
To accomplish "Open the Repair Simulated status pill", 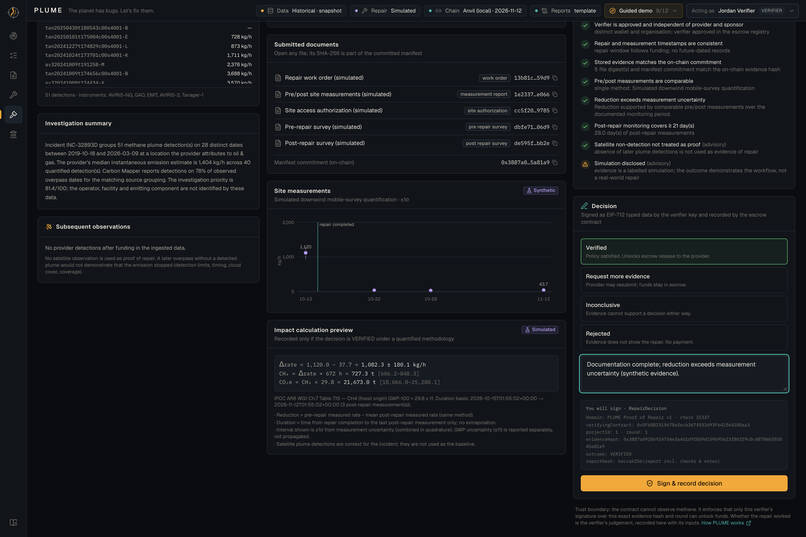I will [386, 11].
